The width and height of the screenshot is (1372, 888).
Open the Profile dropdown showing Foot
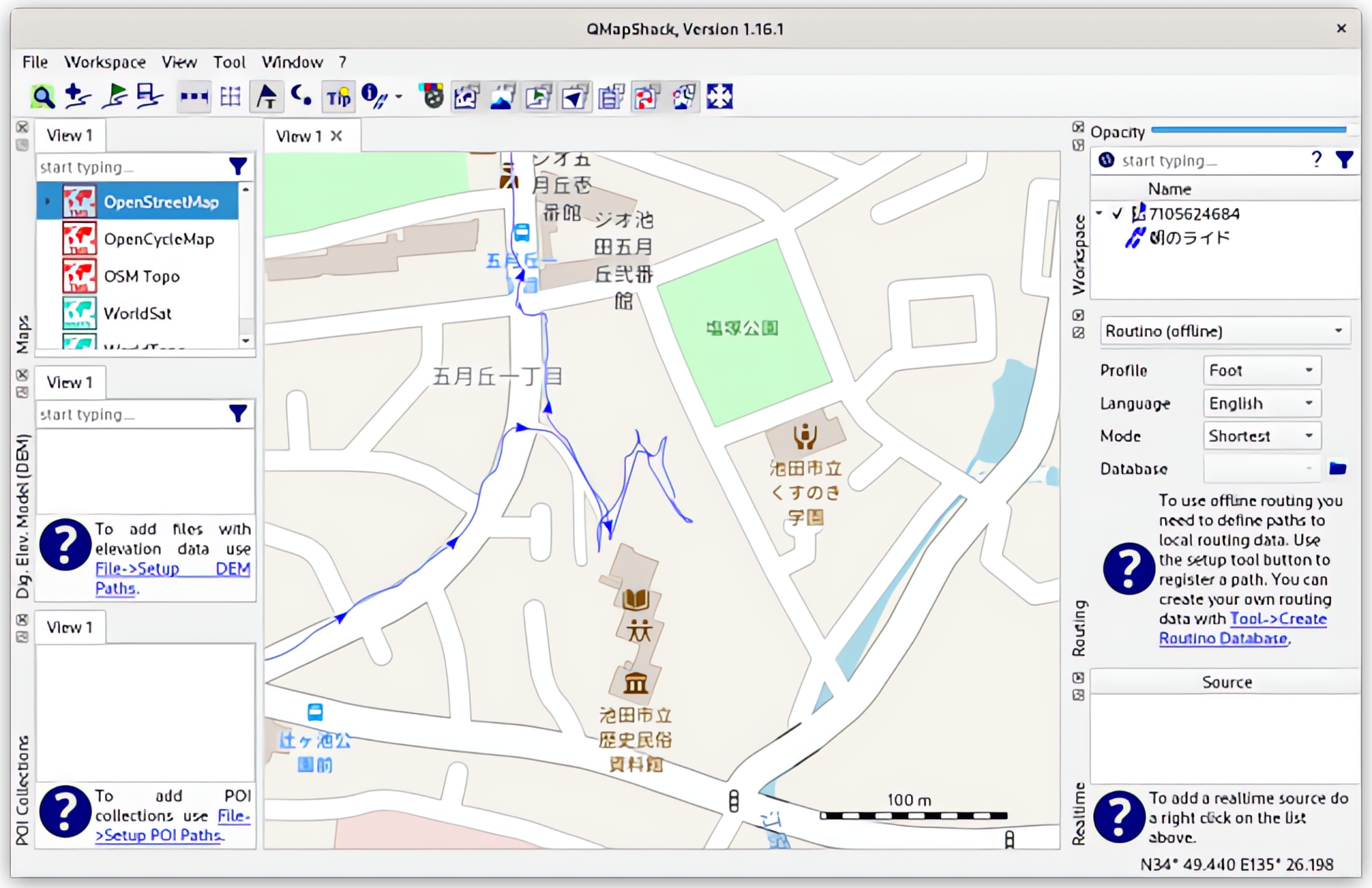[1262, 370]
